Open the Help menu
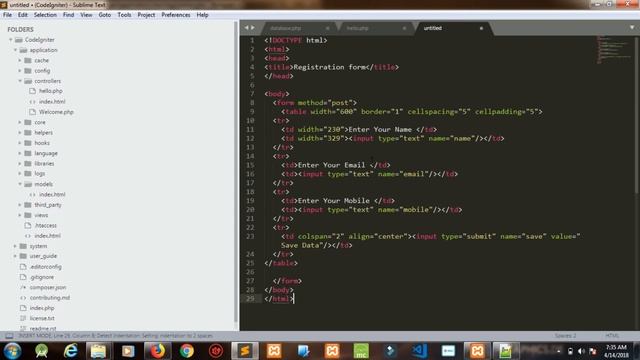640x360 pixels. coord(202,15)
